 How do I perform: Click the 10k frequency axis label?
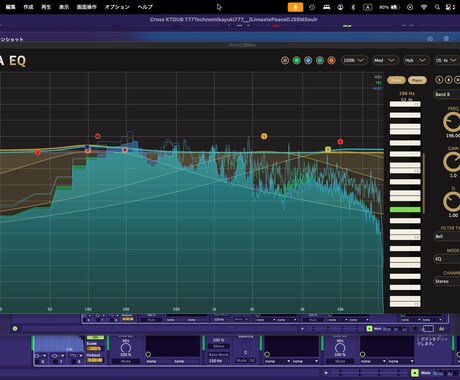(x=340, y=309)
